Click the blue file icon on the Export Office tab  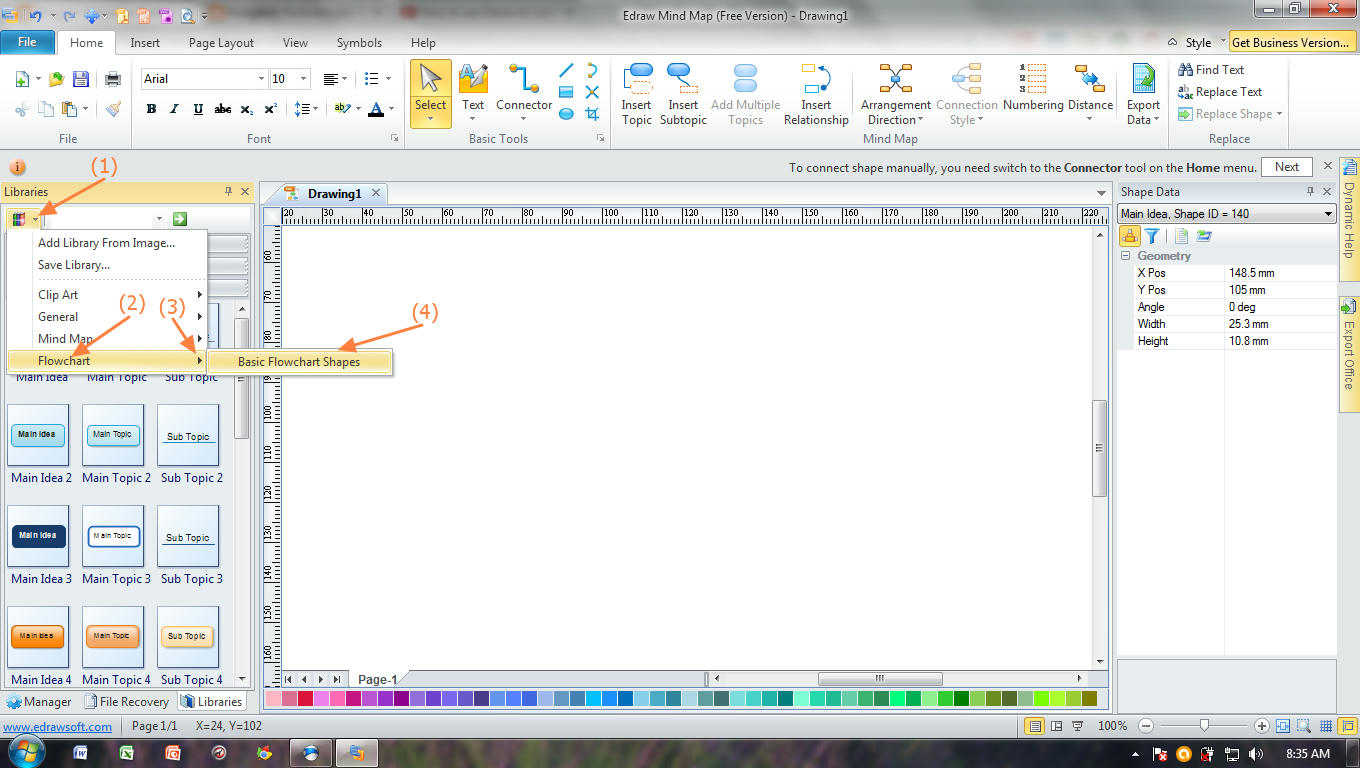(x=1348, y=306)
